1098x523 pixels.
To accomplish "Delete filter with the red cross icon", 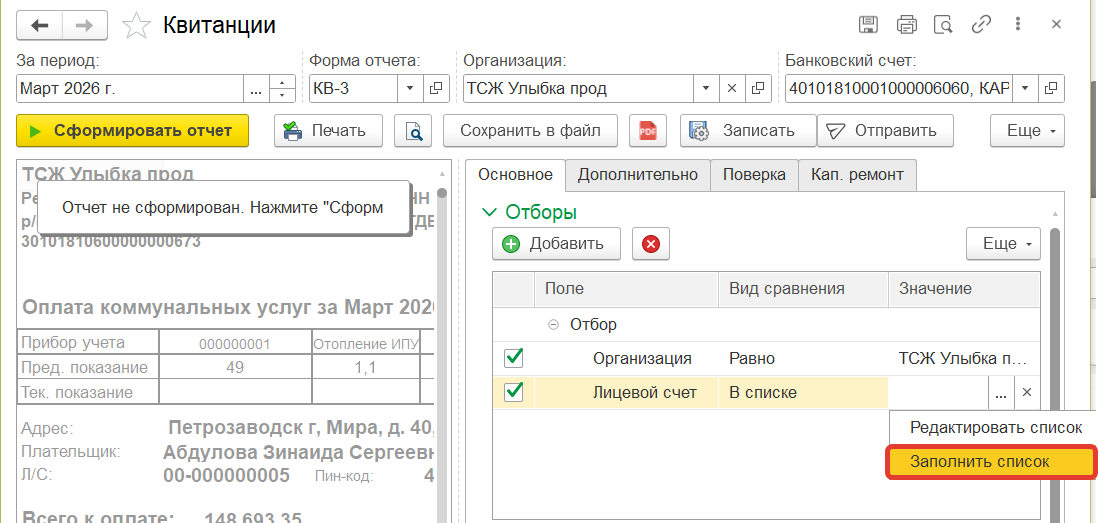I will [x=650, y=244].
